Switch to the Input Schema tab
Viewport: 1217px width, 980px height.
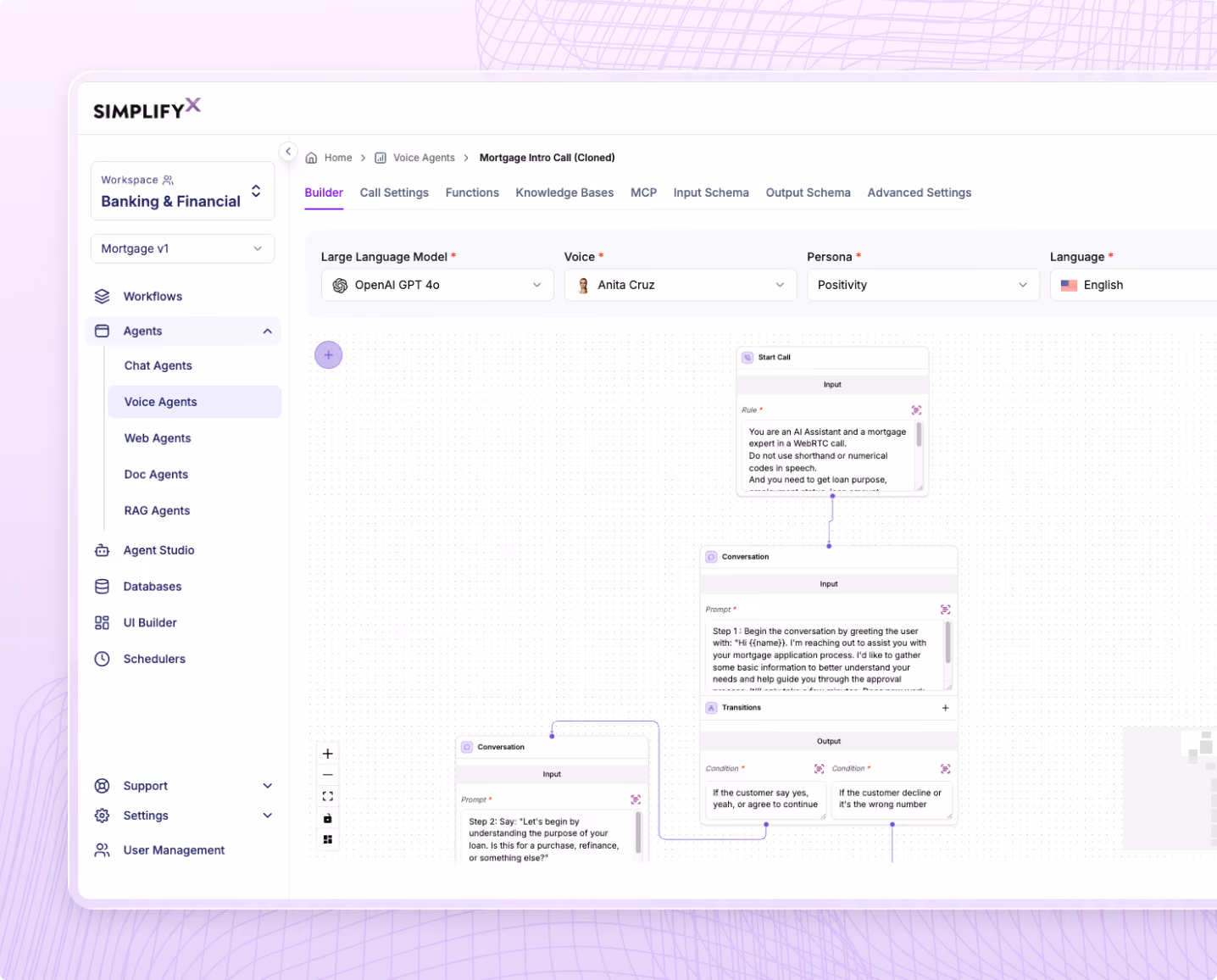[x=711, y=192]
